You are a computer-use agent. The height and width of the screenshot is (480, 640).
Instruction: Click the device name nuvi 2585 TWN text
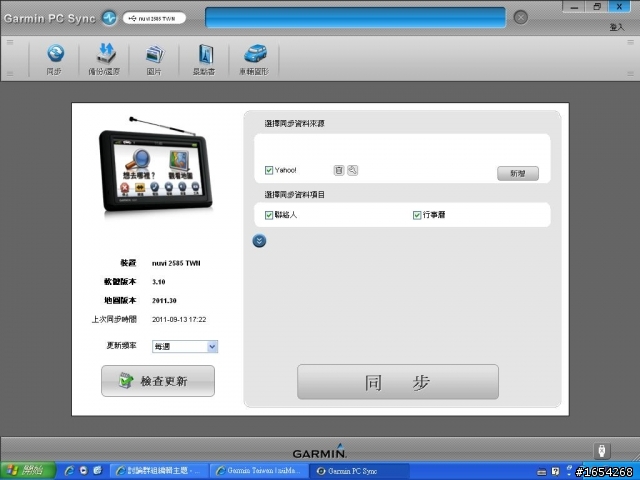coord(176,263)
